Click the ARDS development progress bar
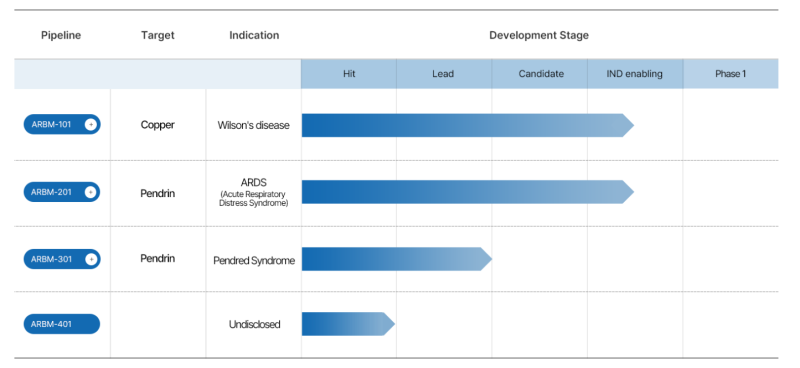 [468, 192]
